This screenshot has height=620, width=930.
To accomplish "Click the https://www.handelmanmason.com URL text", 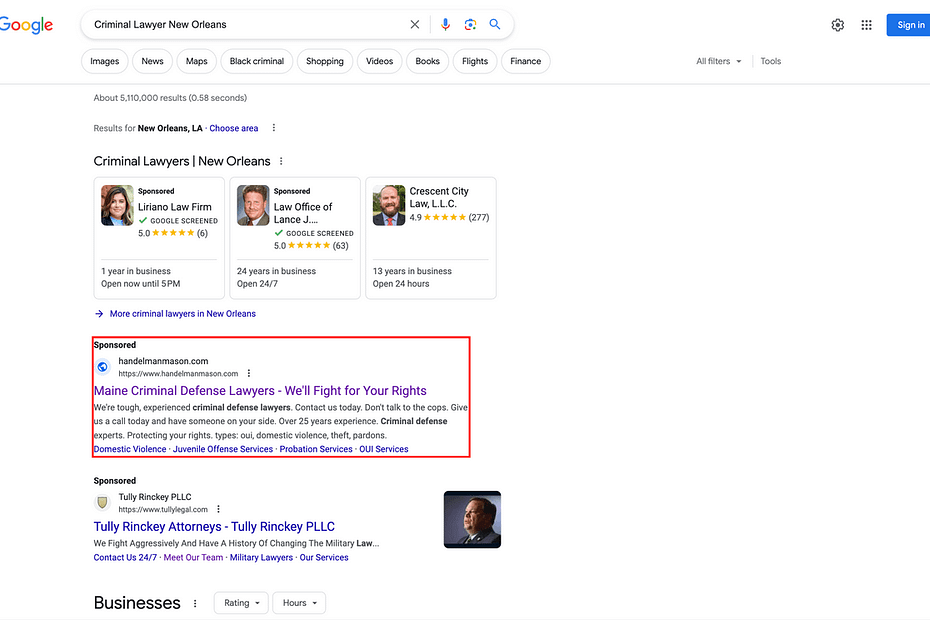I will [x=178, y=374].
